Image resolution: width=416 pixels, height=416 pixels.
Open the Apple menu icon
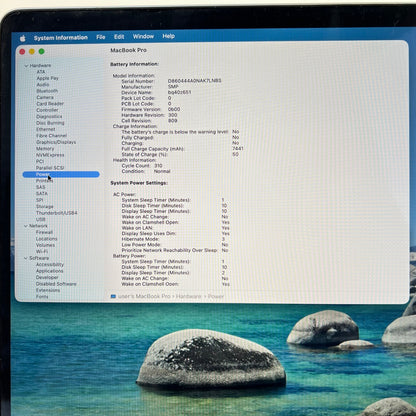tap(23, 38)
